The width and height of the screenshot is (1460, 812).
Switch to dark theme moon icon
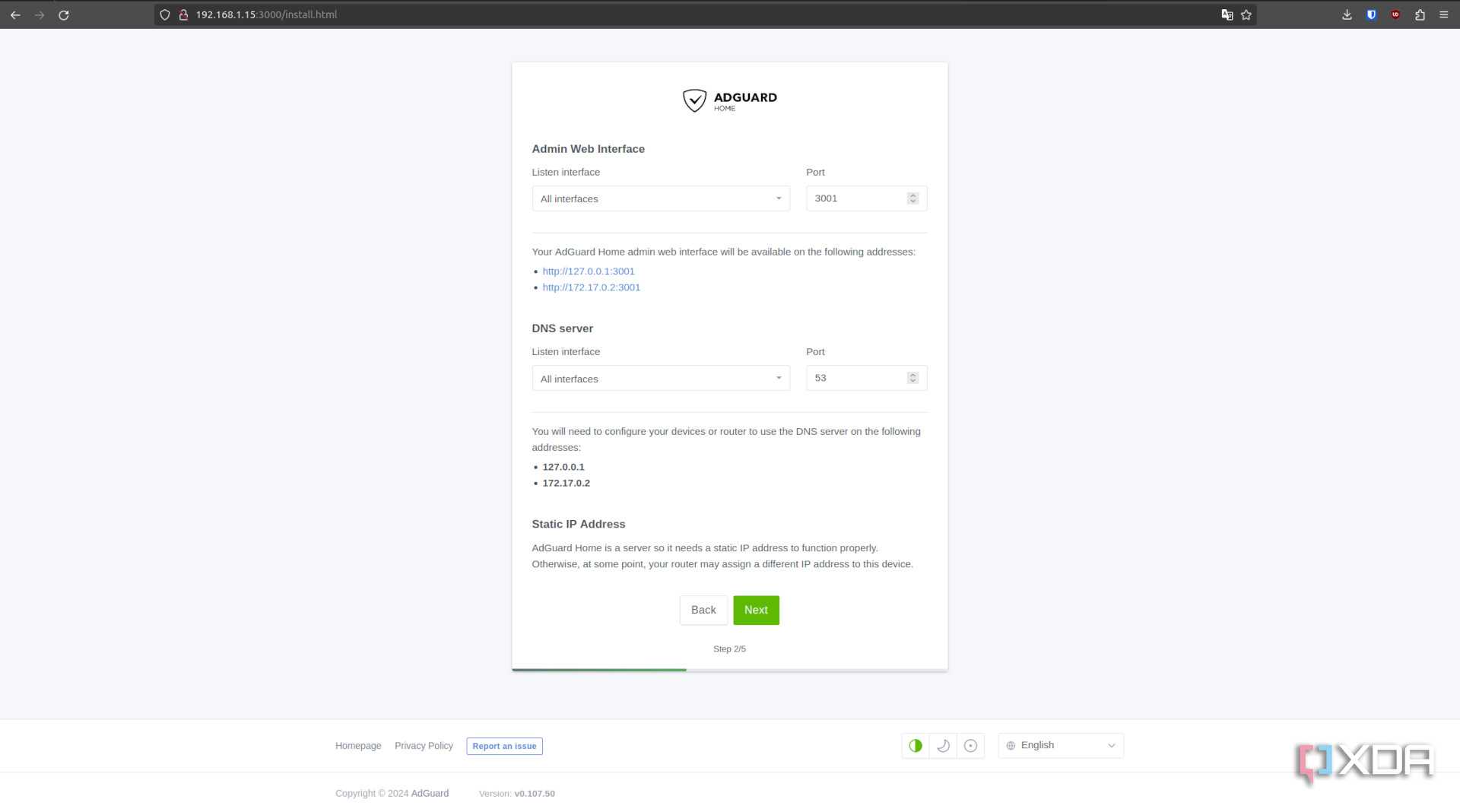click(943, 746)
